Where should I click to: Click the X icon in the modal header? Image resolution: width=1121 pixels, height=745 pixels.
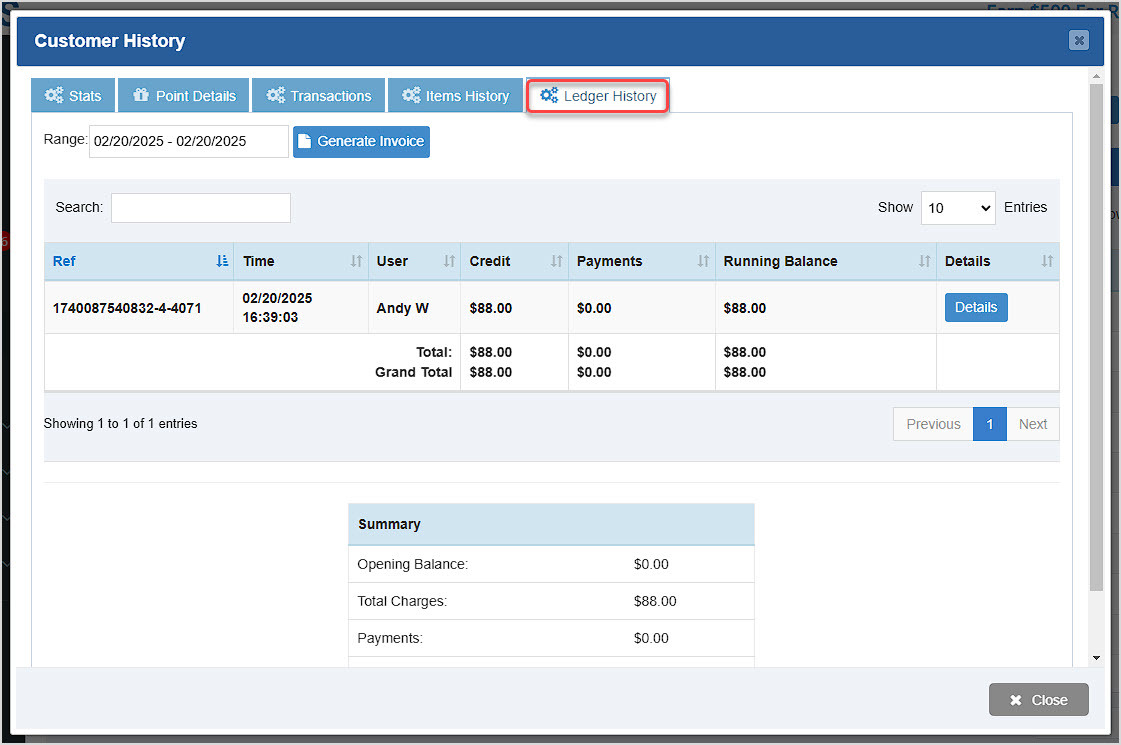click(1078, 40)
